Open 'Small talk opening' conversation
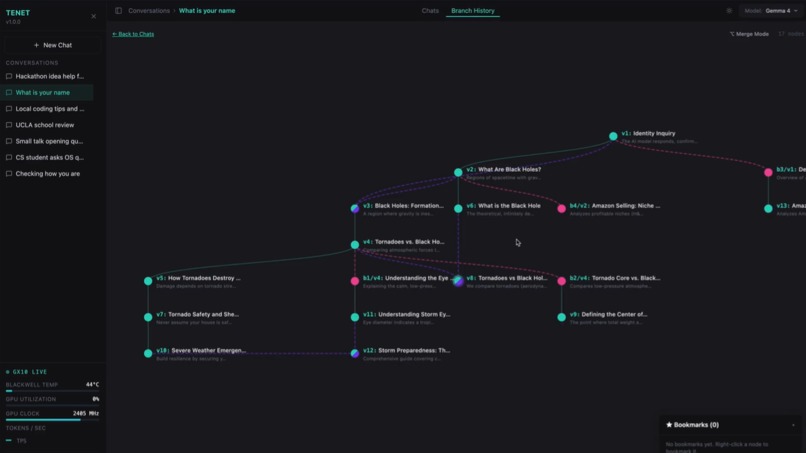This screenshot has width=806, height=453. (x=46, y=141)
